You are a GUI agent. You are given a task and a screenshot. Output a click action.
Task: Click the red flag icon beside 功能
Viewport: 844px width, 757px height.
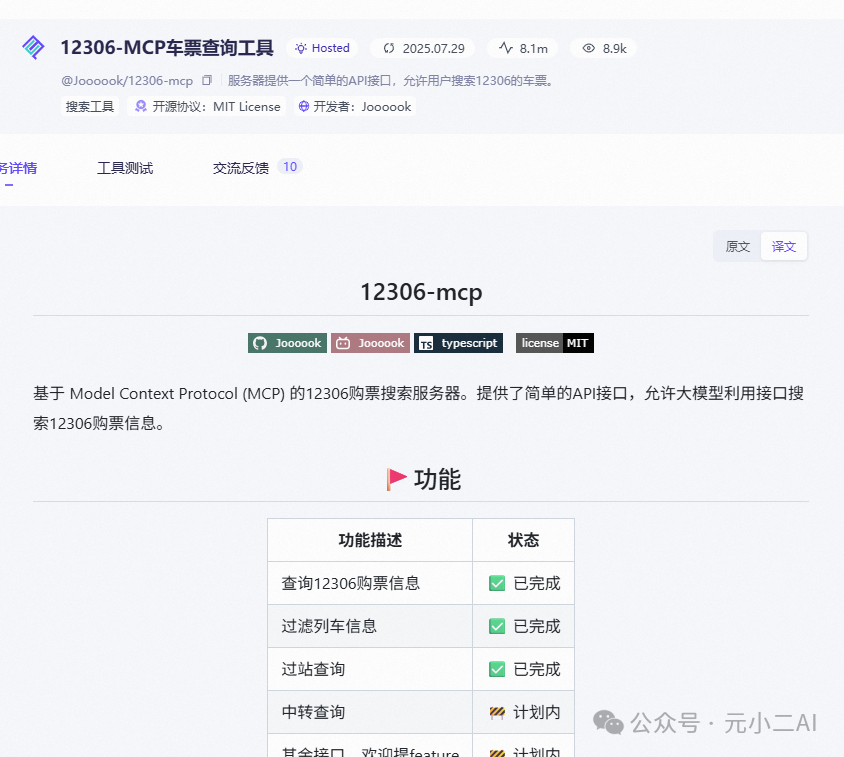396,479
